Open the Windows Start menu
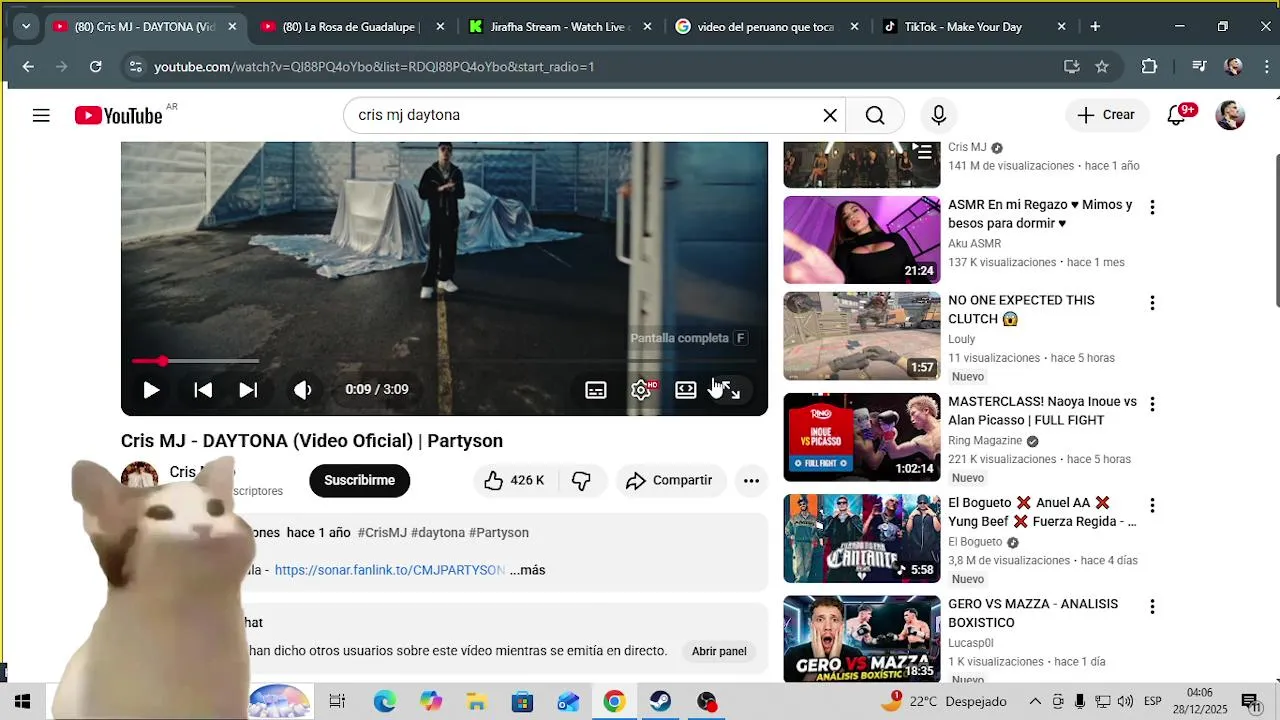The width and height of the screenshot is (1280, 720). [x=22, y=702]
